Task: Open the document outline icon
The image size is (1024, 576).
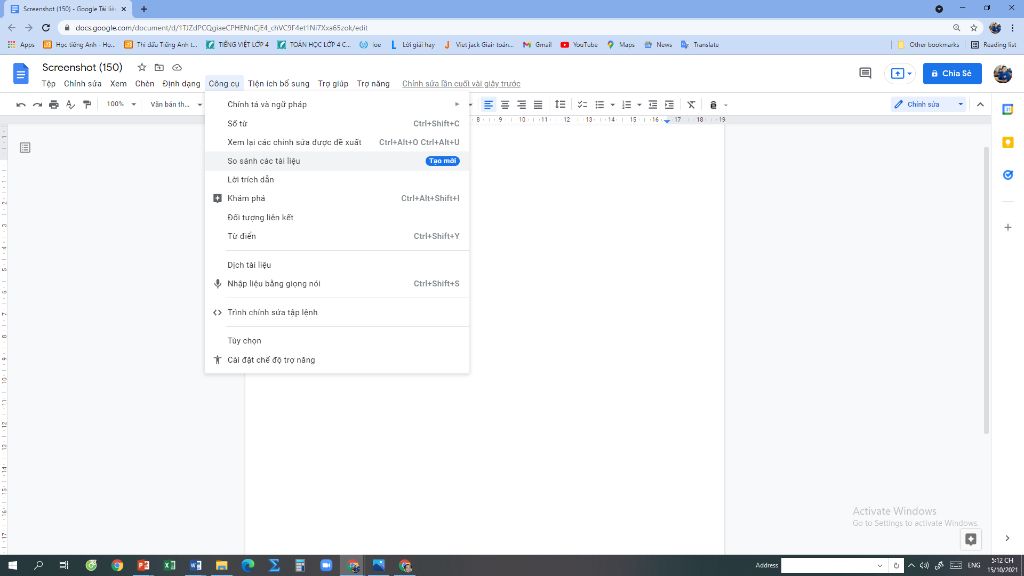Action: point(25,148)
